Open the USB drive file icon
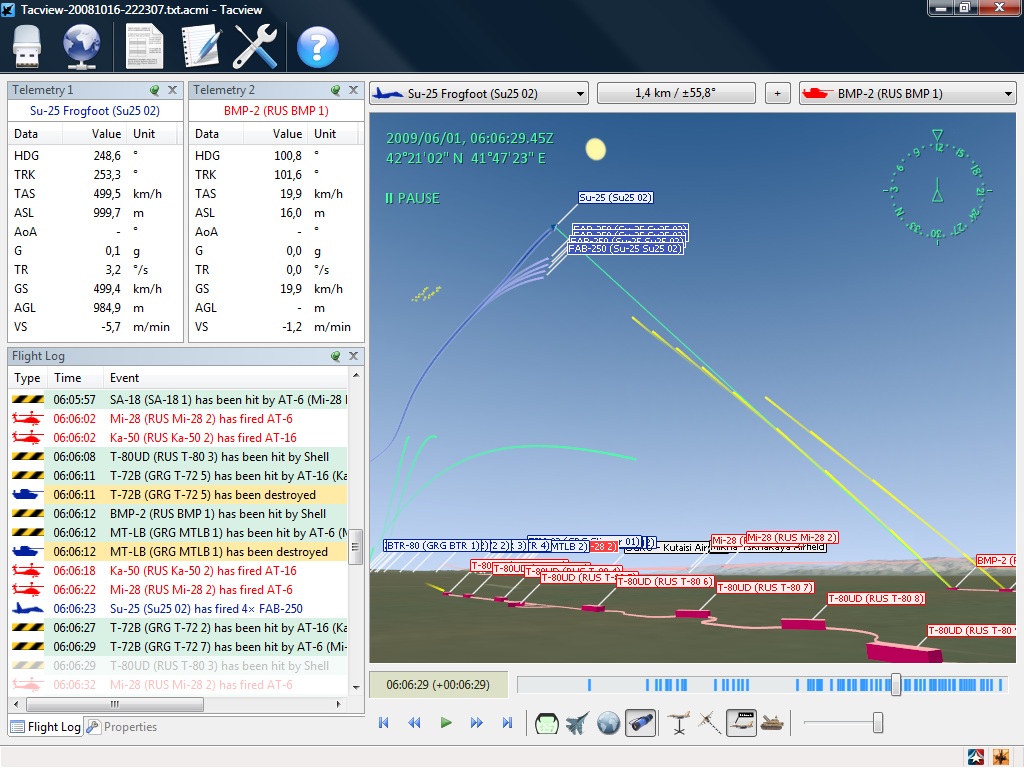This screenshot has height=768, width=1024. [x=27, y=46]
